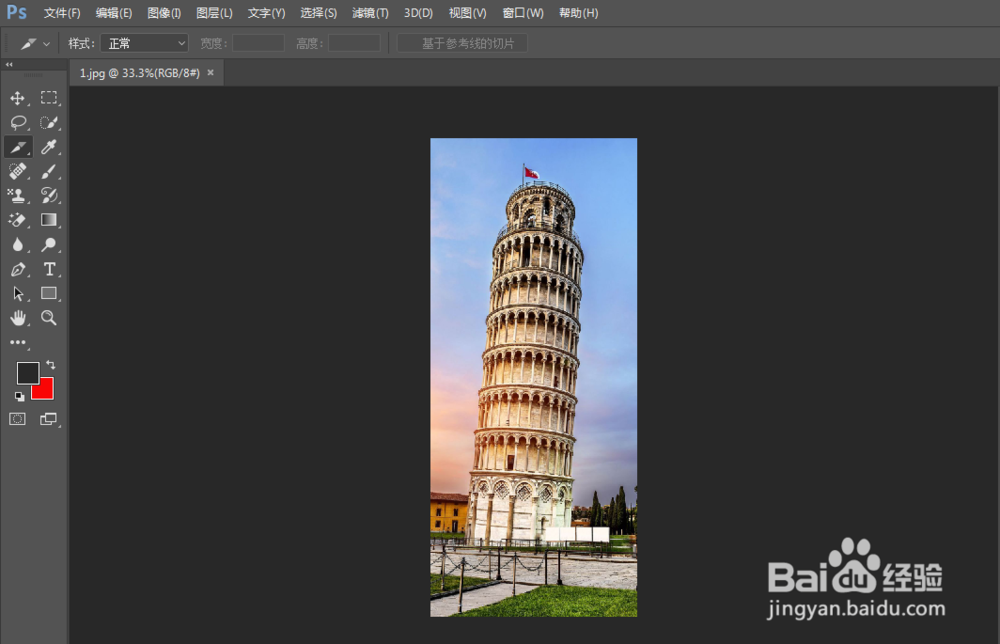Select the Hand tool
The image size is (1000, 644).
point(18,318)
